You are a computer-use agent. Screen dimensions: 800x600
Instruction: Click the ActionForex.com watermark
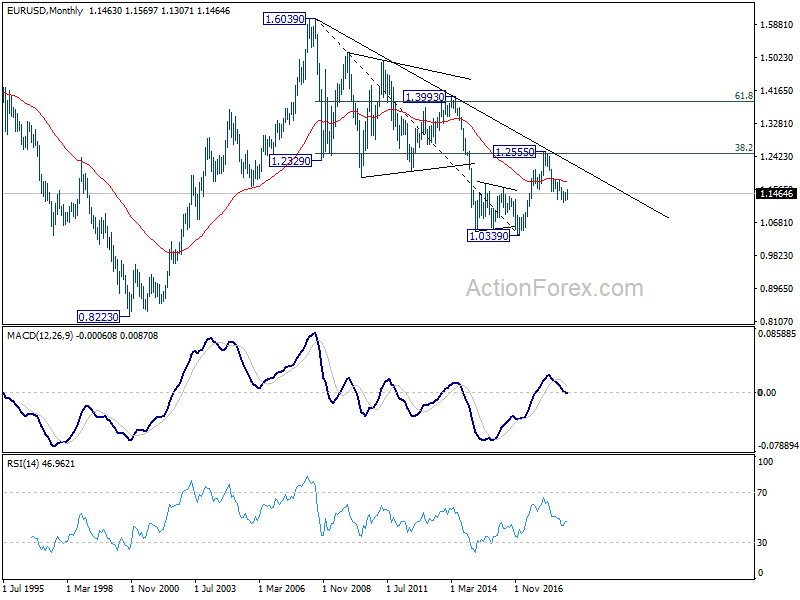click(555, 288)
